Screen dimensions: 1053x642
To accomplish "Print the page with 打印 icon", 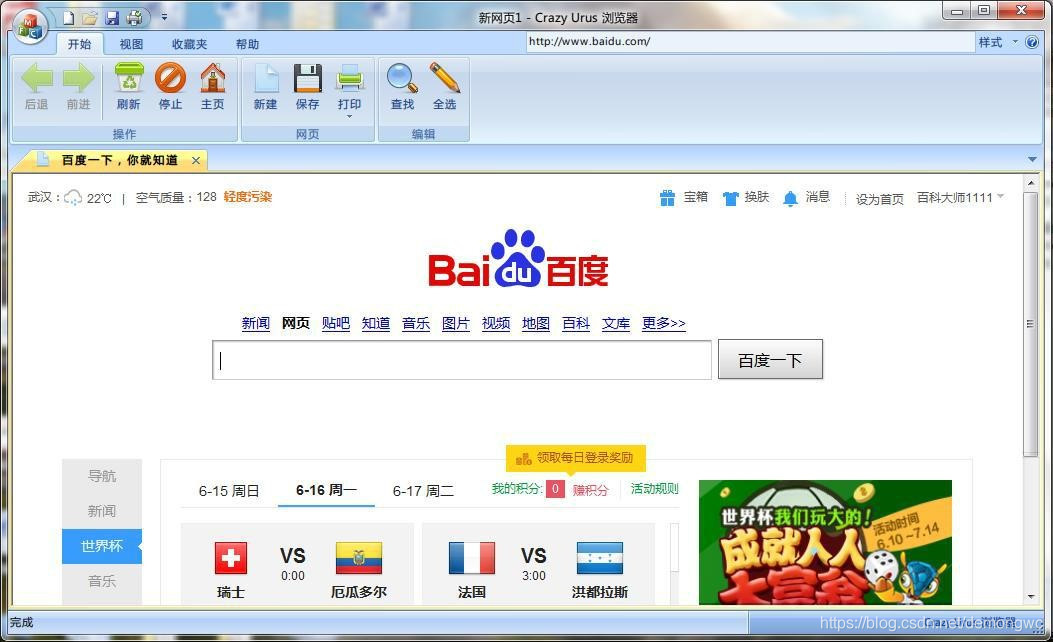I will pyautogui.click(x=350, y=79).
